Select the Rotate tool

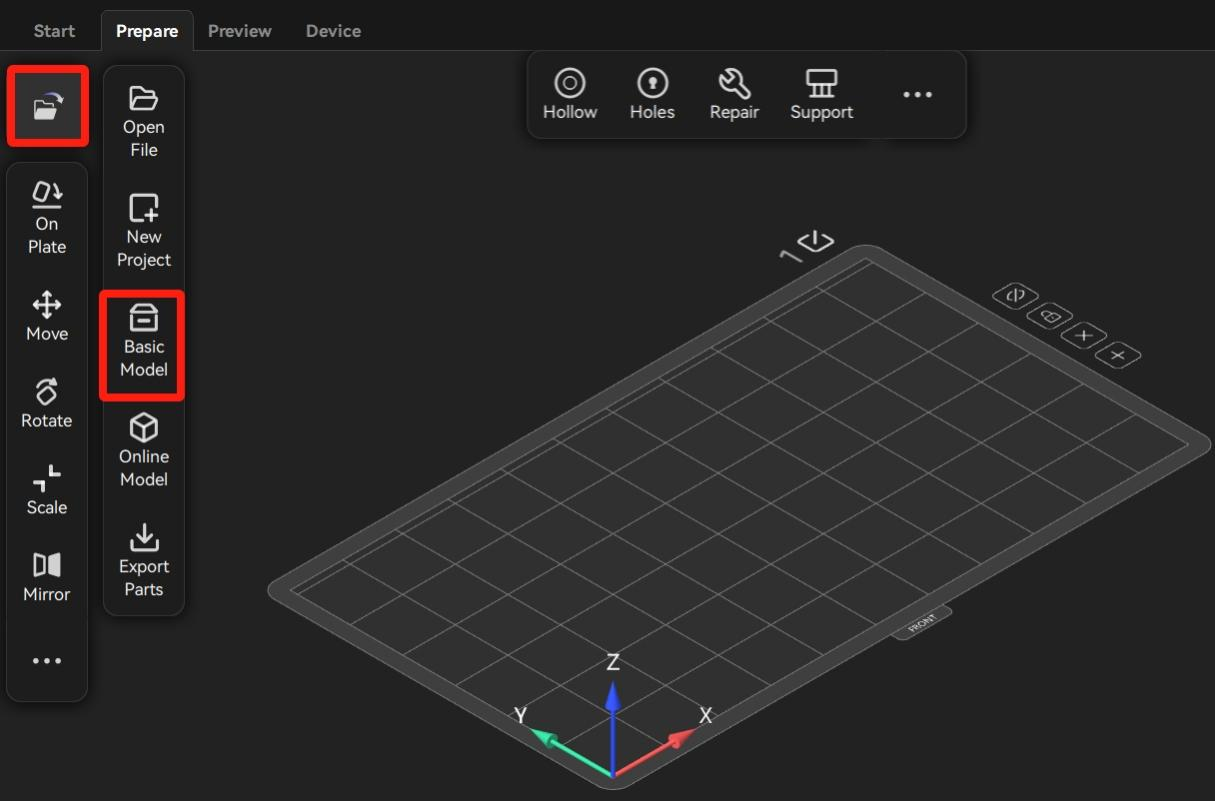click(x=47, y=403)
